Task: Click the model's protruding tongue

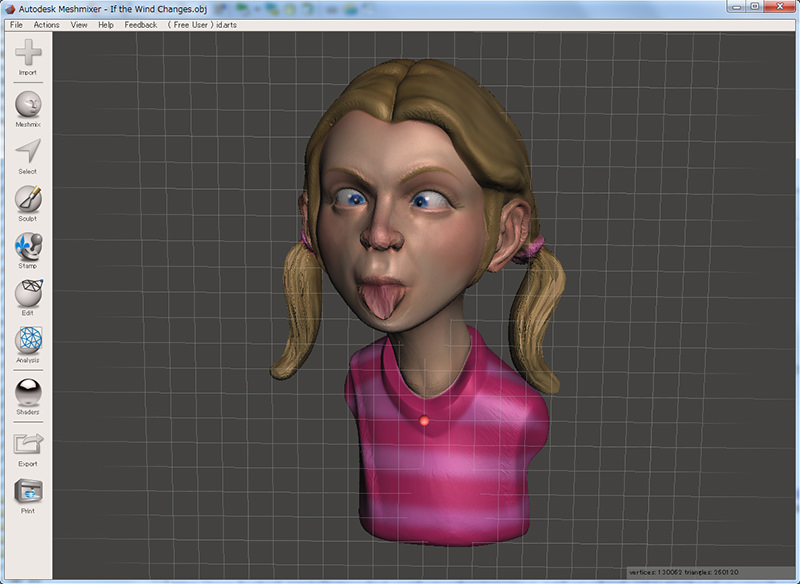Action: (x=383, y=300)
